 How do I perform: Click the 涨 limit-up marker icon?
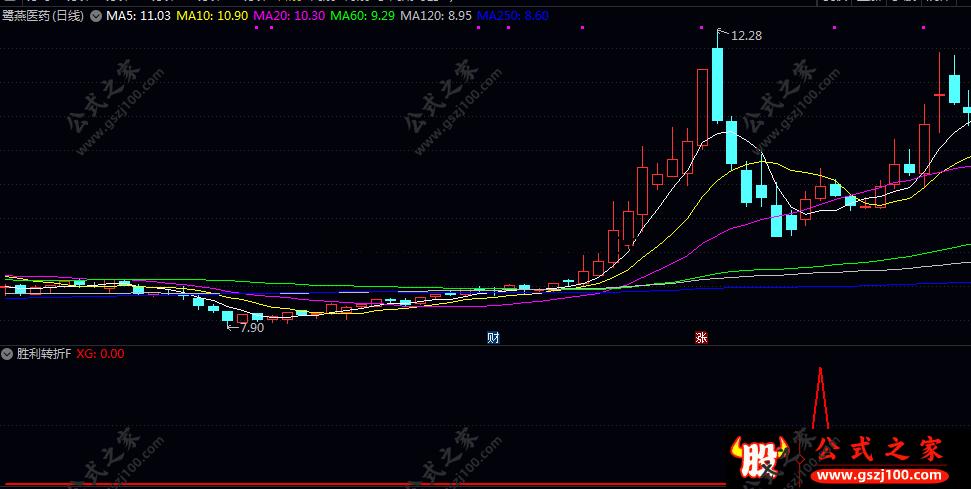(701, 337)
